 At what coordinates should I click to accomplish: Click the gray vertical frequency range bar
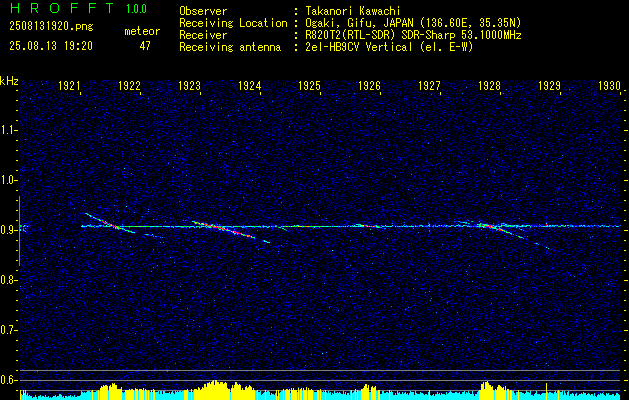(19, 231)
